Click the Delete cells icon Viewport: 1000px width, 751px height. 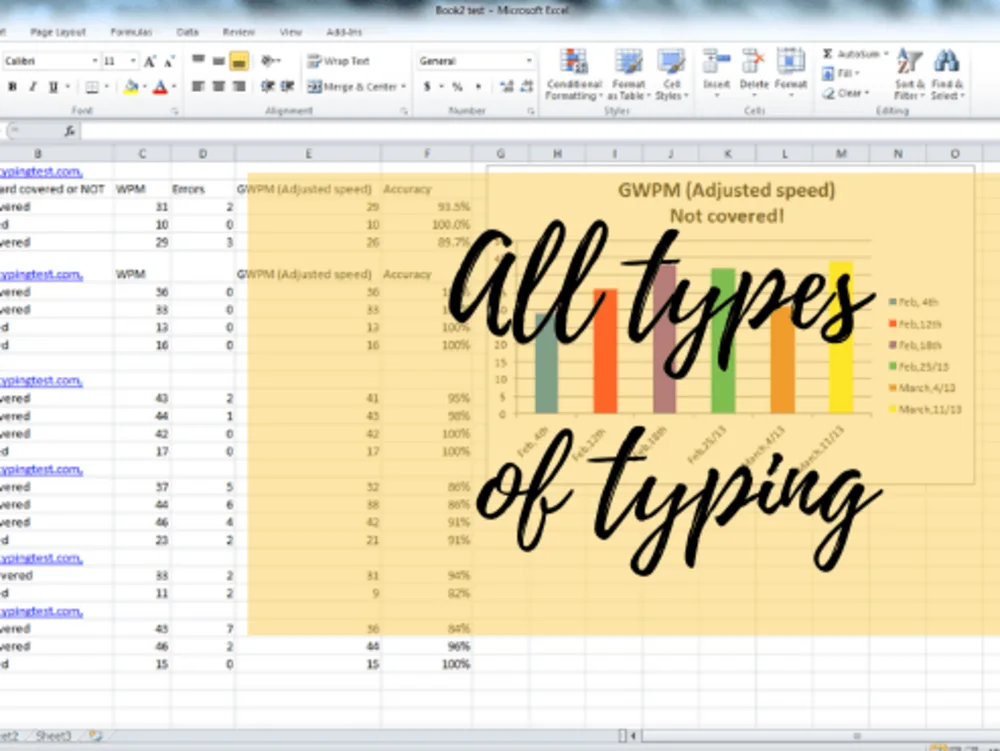(x=753, y=62)
